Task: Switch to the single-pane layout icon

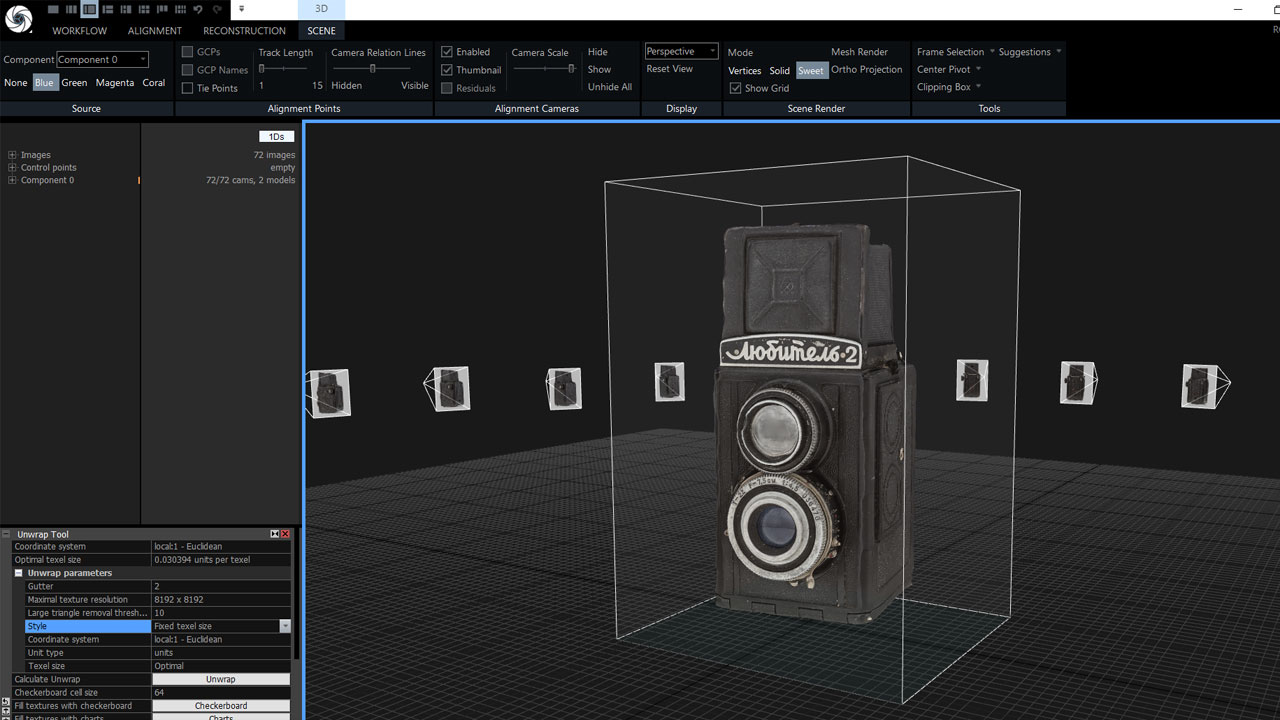Action: tap(54, 9)
